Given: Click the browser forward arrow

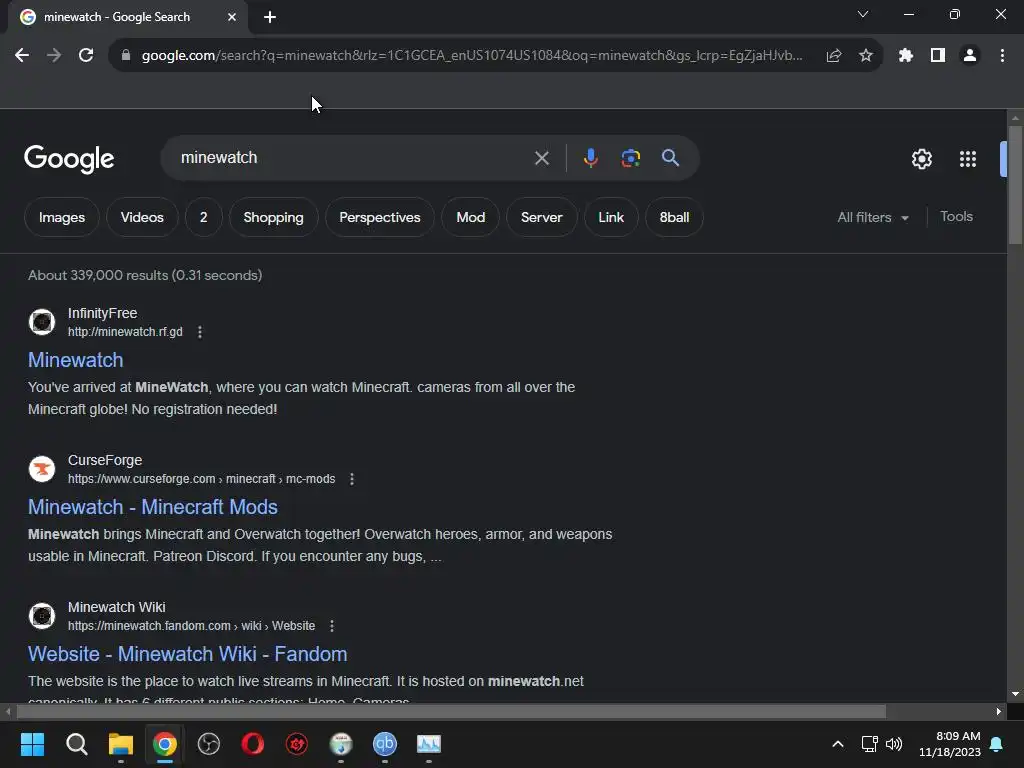Looking at the screenshot, I should pos(54,56).
